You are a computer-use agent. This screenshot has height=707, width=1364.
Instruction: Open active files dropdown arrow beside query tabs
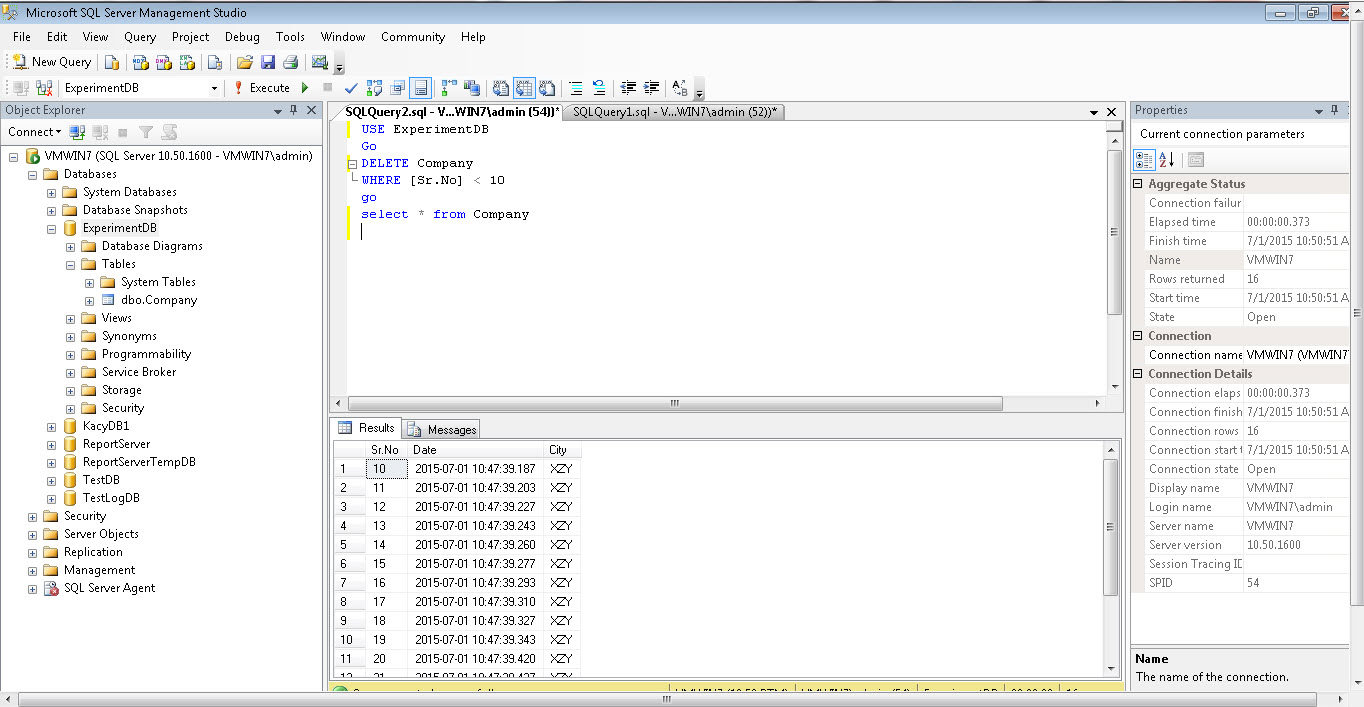(x=1094, y=112)
